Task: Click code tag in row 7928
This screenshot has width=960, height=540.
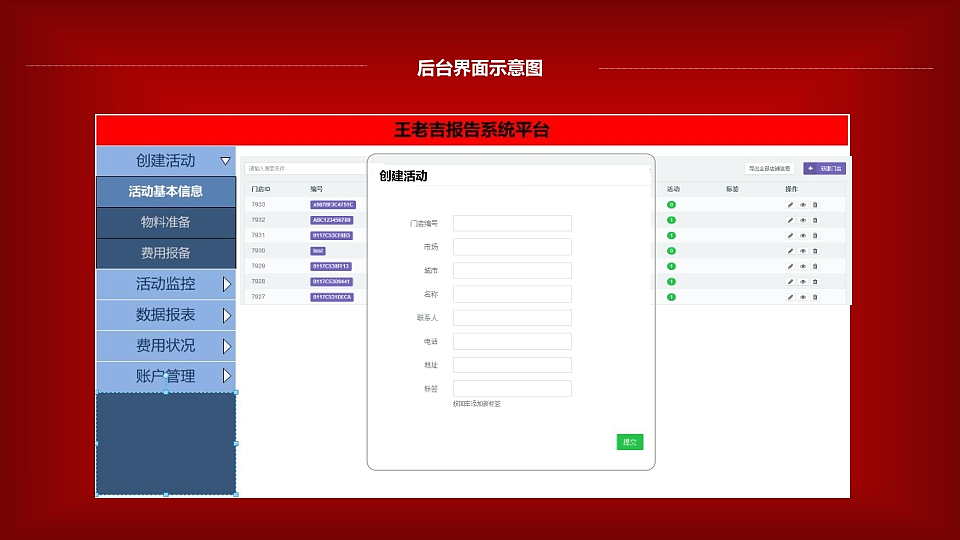Action: (x=331, y=282)
